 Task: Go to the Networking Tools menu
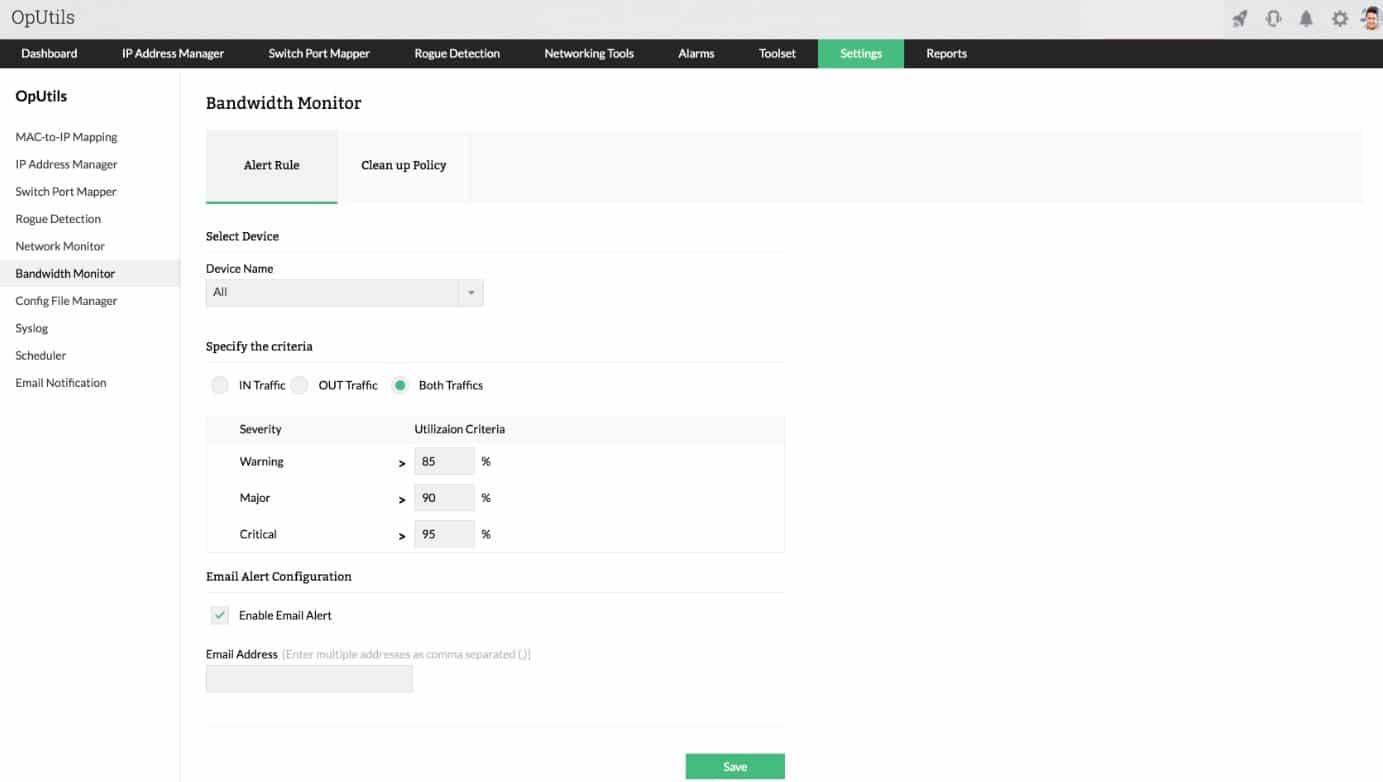pos(589,54)
